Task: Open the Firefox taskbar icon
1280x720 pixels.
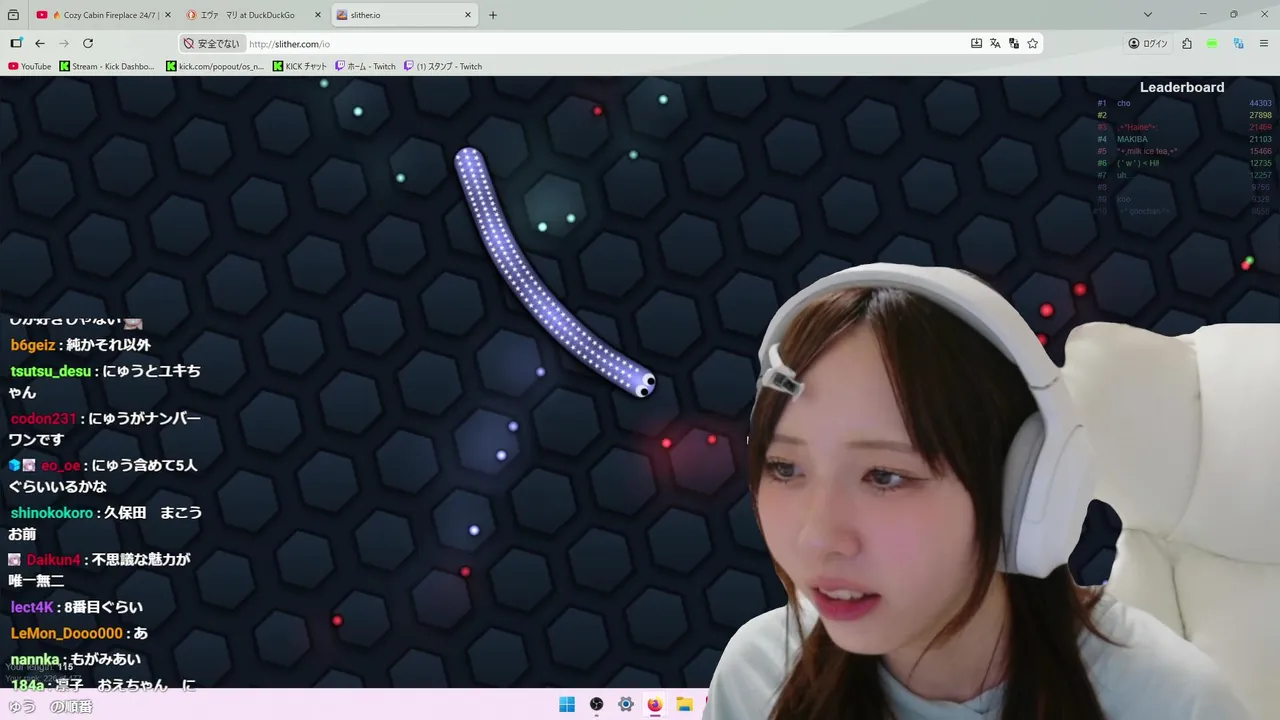Action: click(x=654, y=704)
